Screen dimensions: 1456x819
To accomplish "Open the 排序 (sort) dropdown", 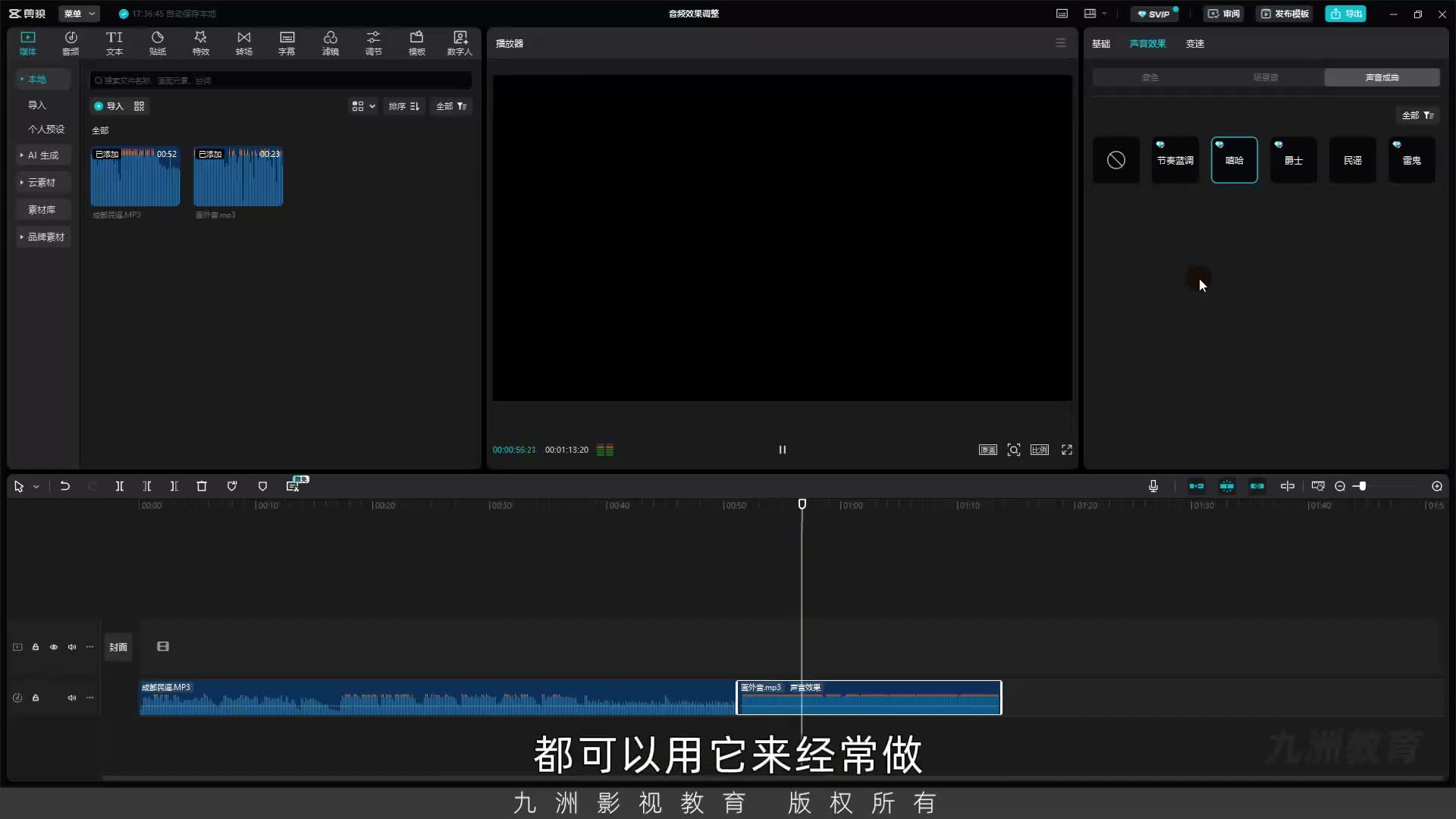I will point(404,106).
